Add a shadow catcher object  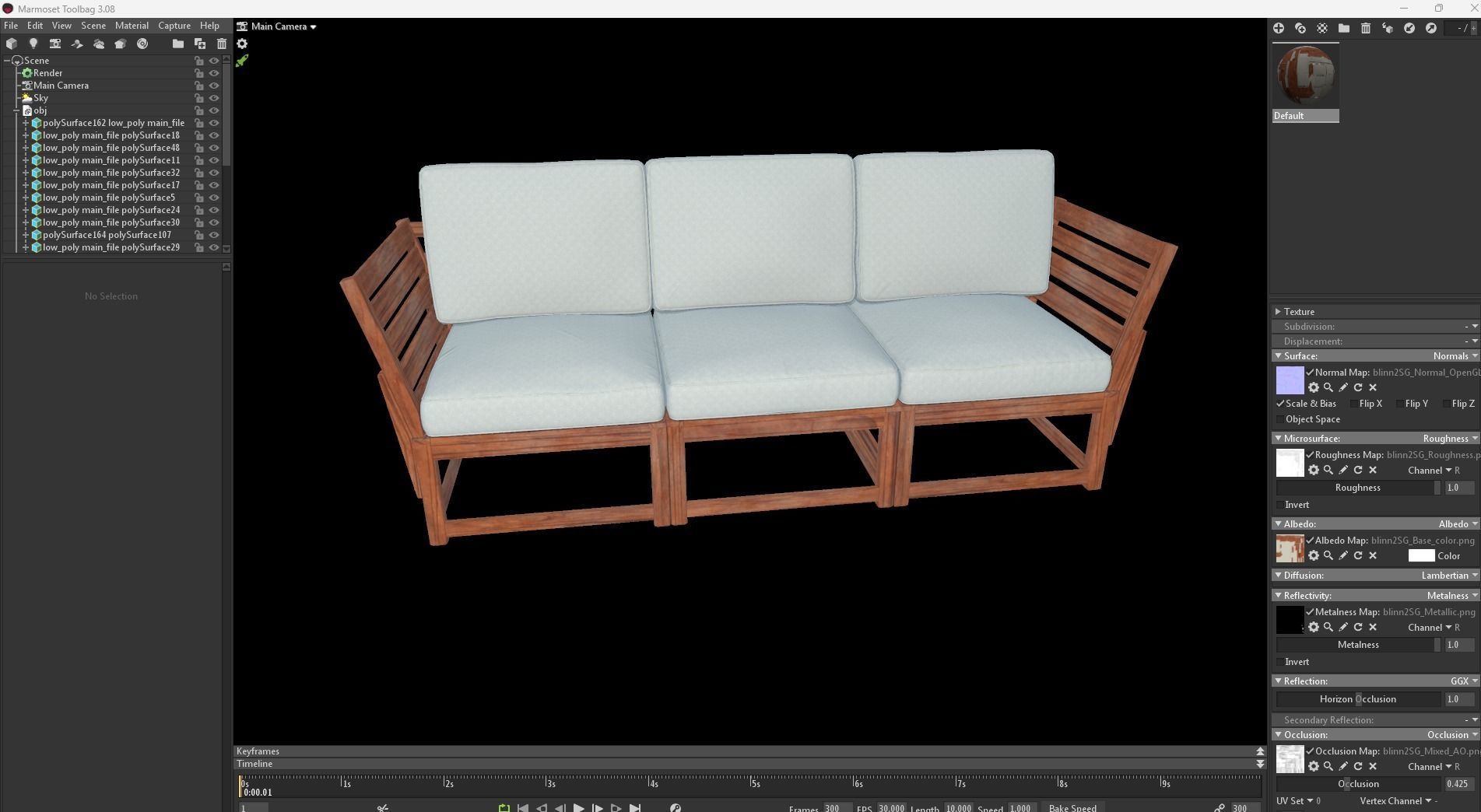coord(77,44)
